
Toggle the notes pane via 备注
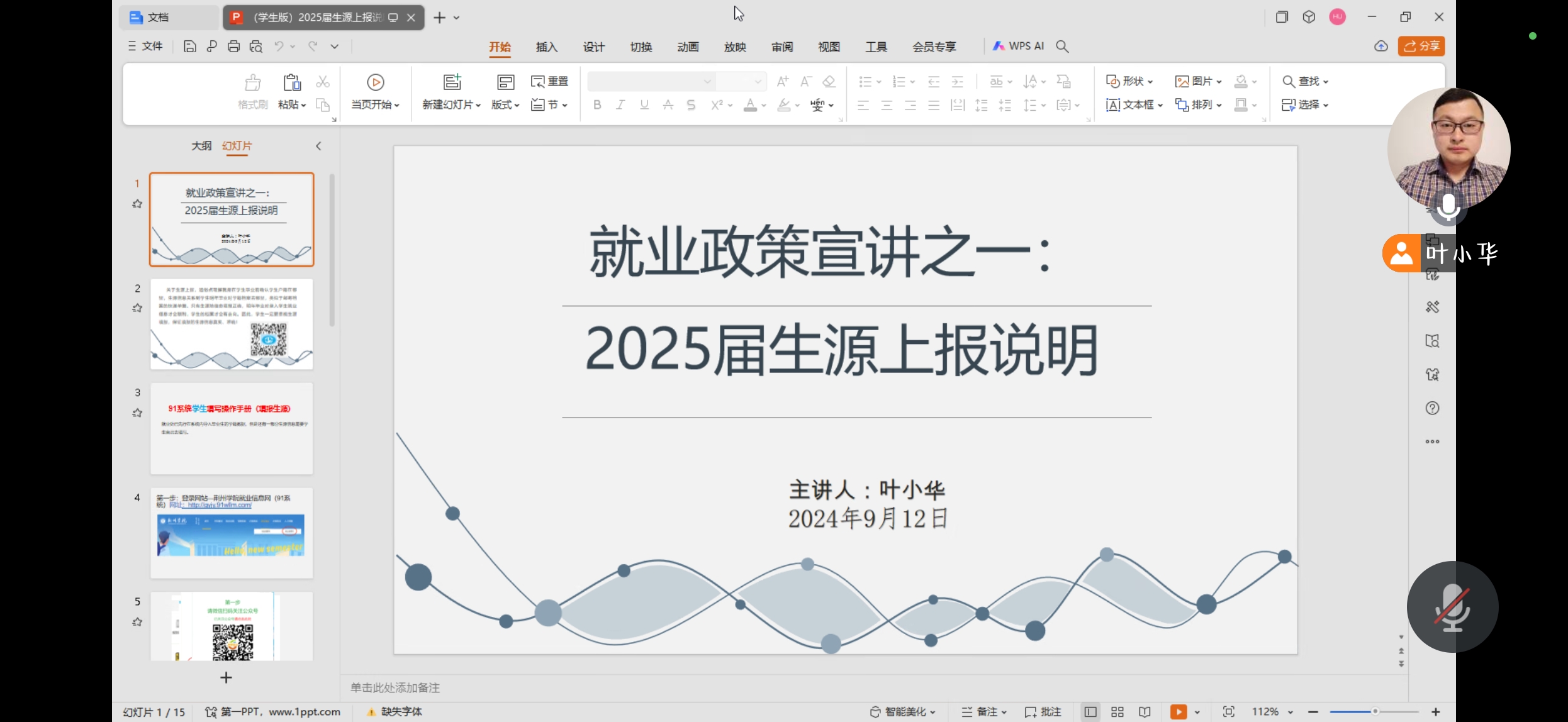[x=984, y=711]
